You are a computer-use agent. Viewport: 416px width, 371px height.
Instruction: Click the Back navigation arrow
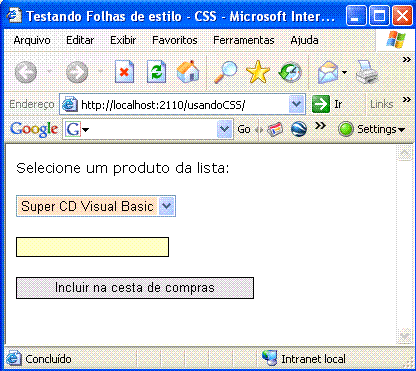pos(26,72)
